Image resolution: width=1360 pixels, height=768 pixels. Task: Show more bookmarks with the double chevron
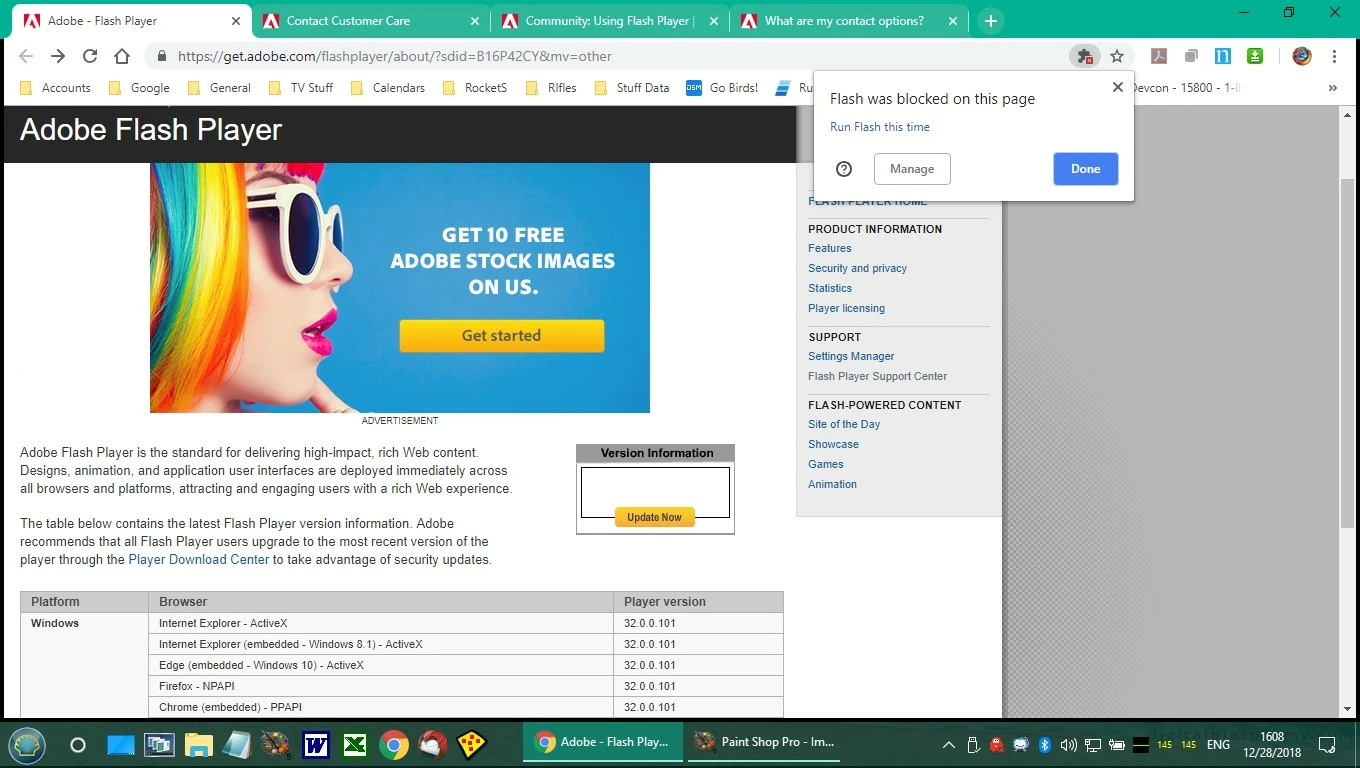pos(1332,88)
